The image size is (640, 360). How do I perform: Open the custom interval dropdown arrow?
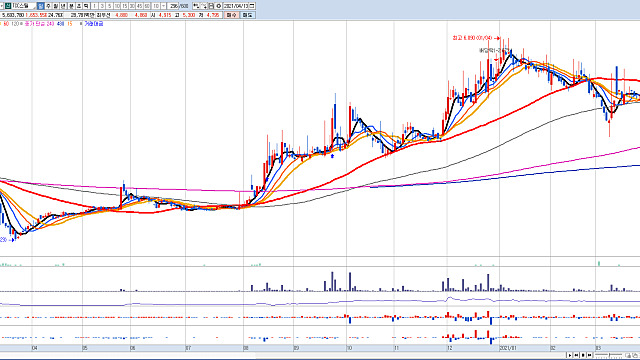(164, 6)
